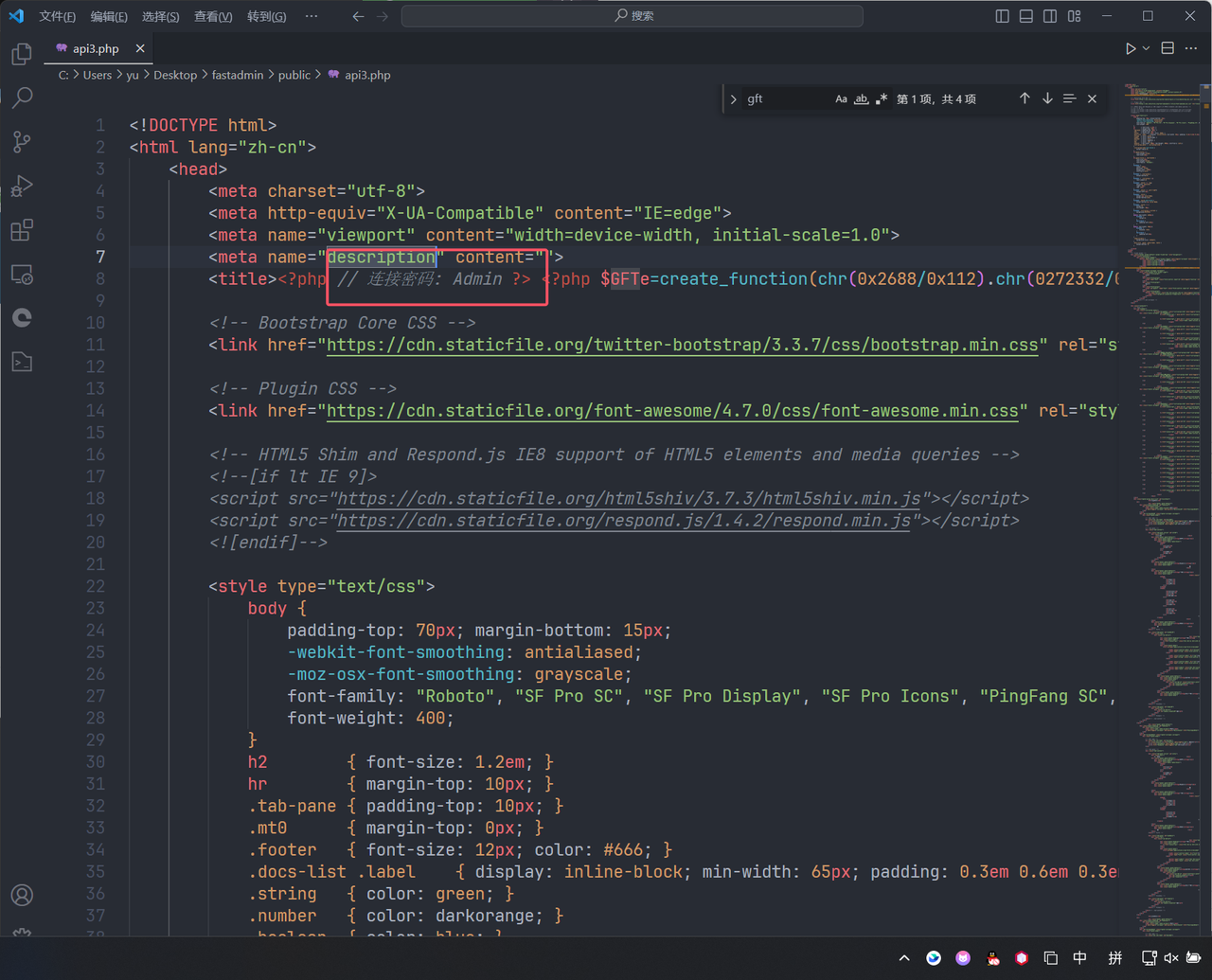Open the public breadcrumb dropdown
The height and width of the screenshot is (980, 1212).
click(294, 75)
